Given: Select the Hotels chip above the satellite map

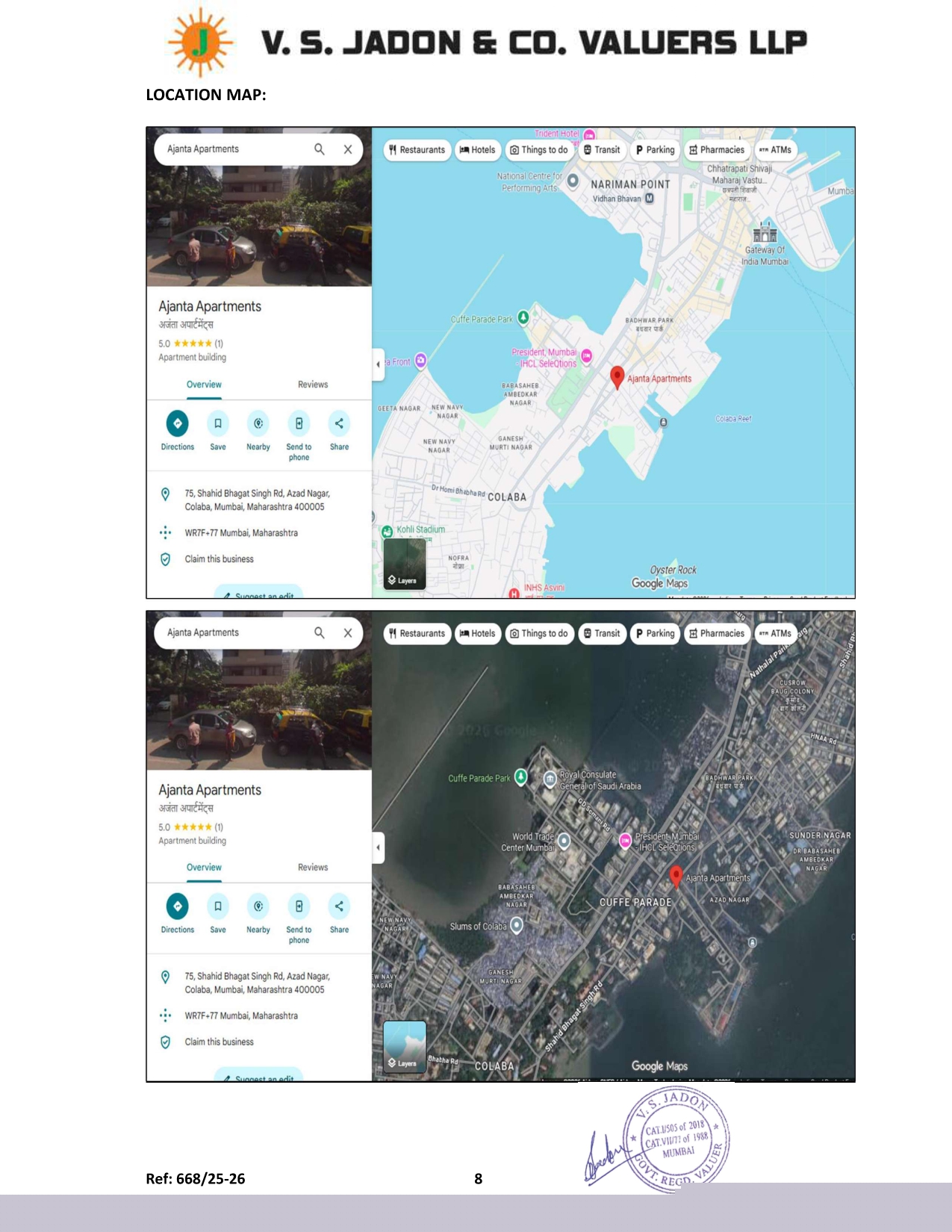Looking at the screenshot, I should click(478, 633).
